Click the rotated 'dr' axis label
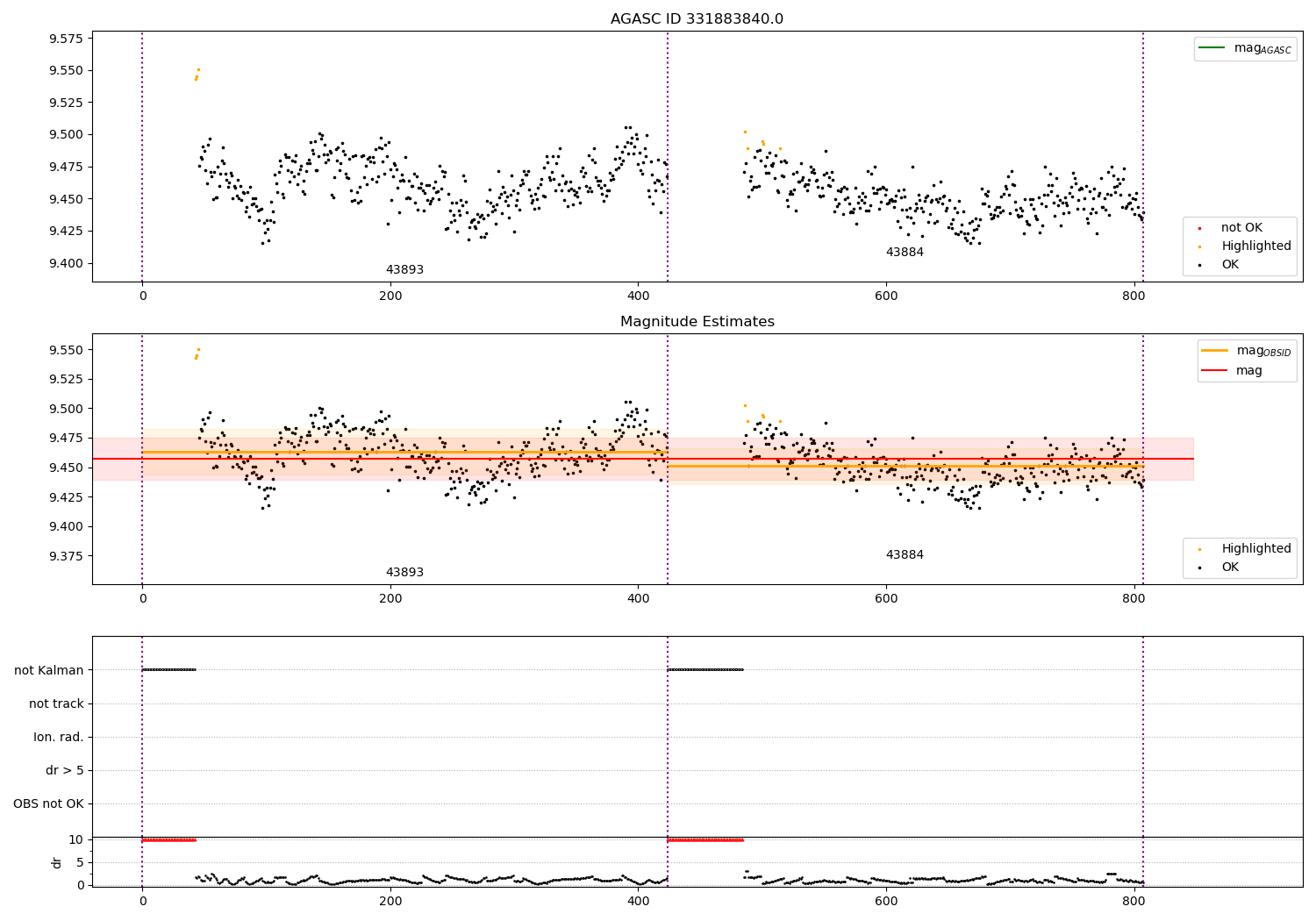The height and width of the screenshot is (921, 1316). (57, 862)
